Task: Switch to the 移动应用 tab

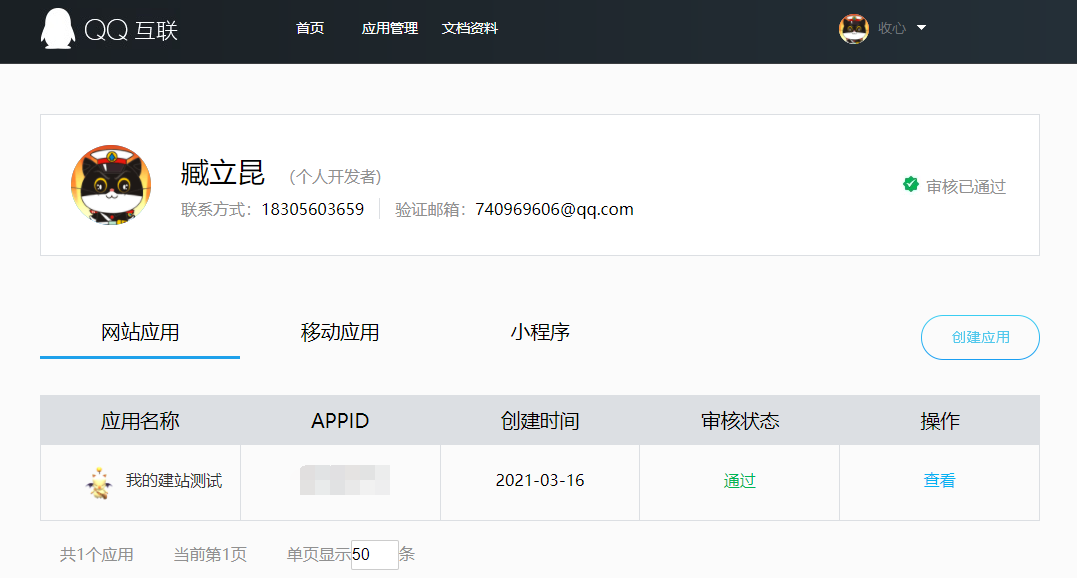Action: (x=340, y=333)
